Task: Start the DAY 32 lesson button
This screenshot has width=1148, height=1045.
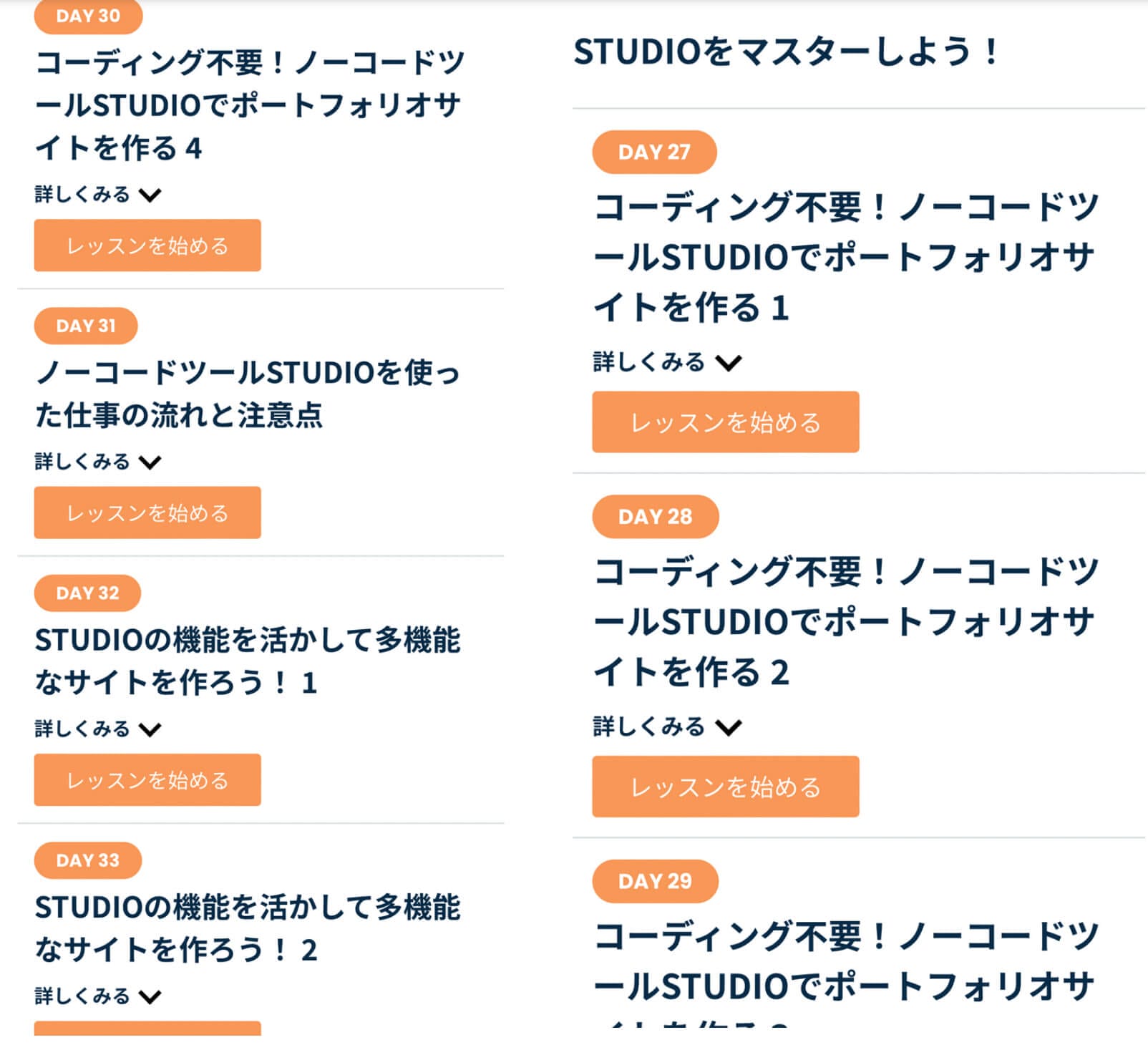Action: click(x=147, y=779)
